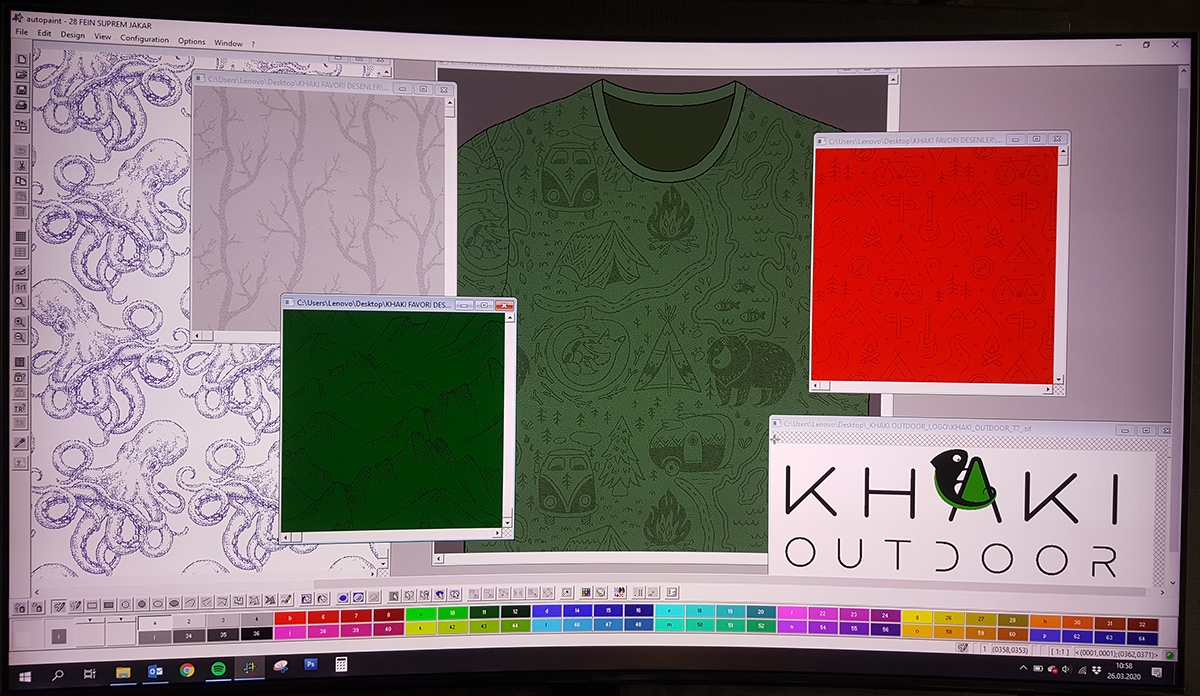Select red color swatch labeled b

pos(290,617)
